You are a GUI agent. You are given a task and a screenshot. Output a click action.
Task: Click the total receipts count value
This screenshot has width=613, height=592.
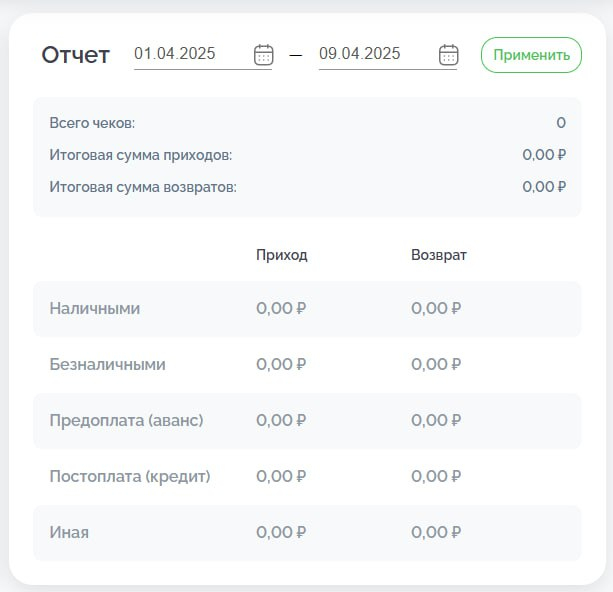[561, 123]
